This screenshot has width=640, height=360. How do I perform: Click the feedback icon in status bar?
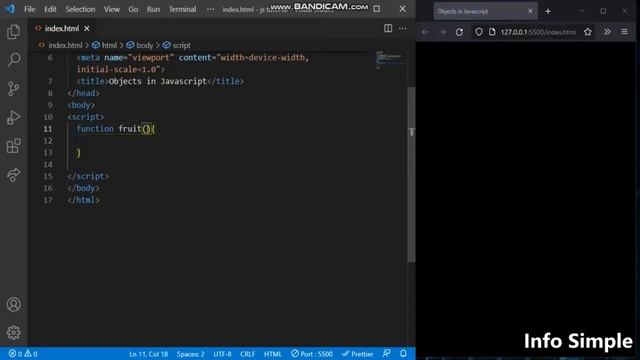[x=387, y=353]
